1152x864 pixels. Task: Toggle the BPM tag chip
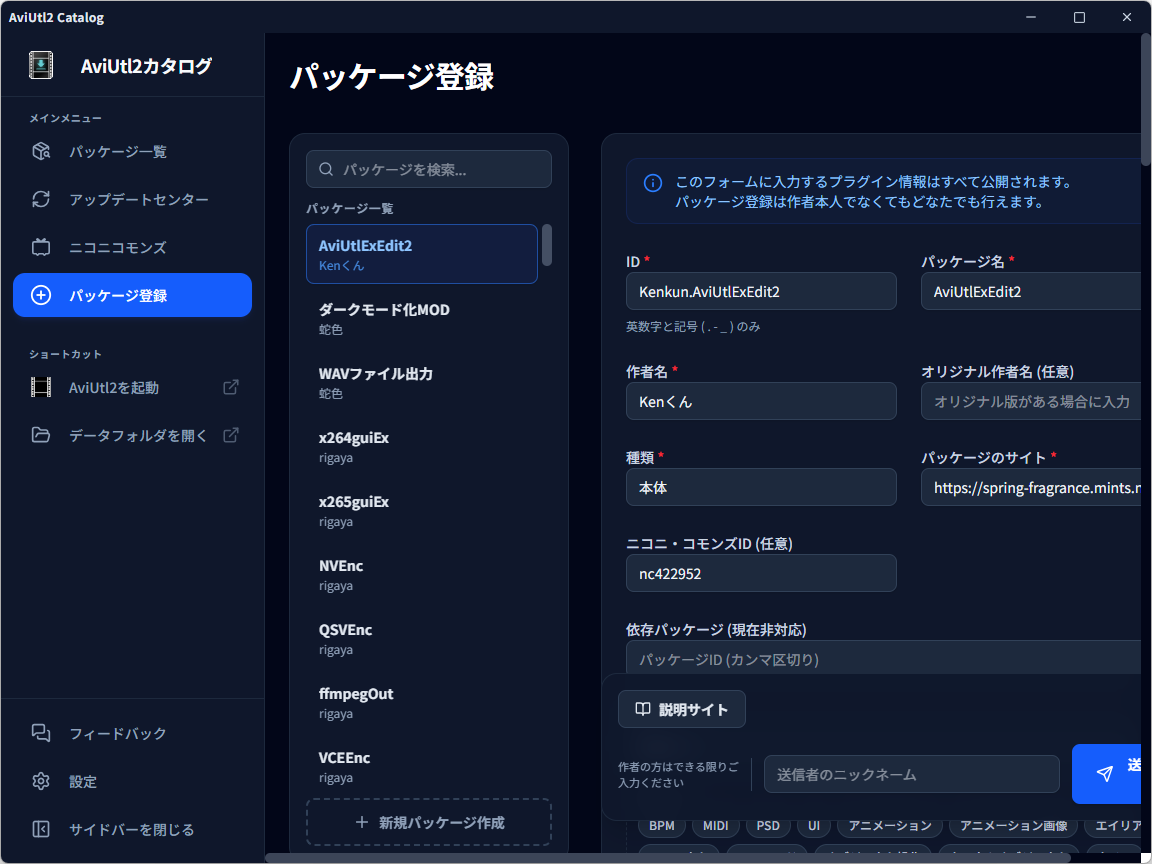(661, 826)
